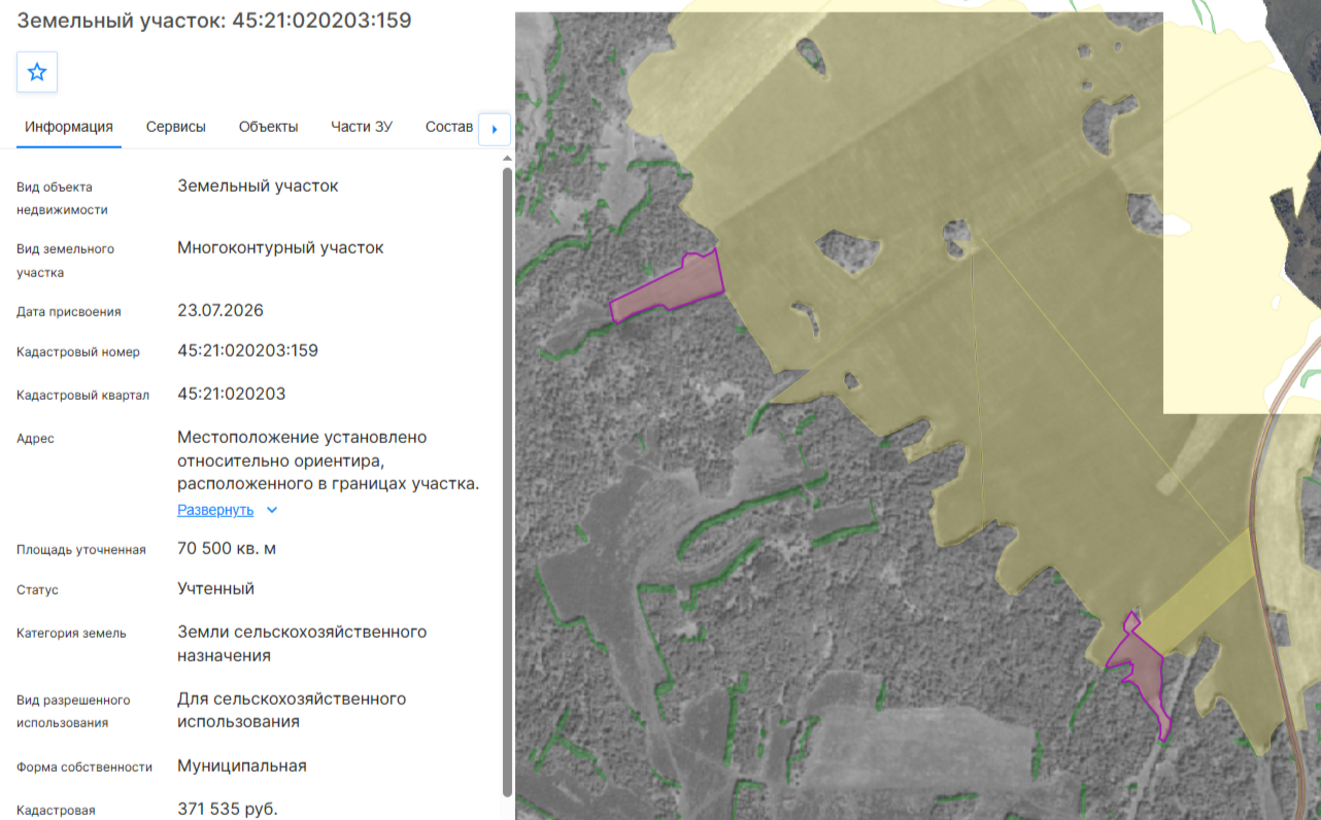This screenshot has height=820, width=1321.
Task: Click the Площадь уточненная label
Action: click(x=81, y=549)
